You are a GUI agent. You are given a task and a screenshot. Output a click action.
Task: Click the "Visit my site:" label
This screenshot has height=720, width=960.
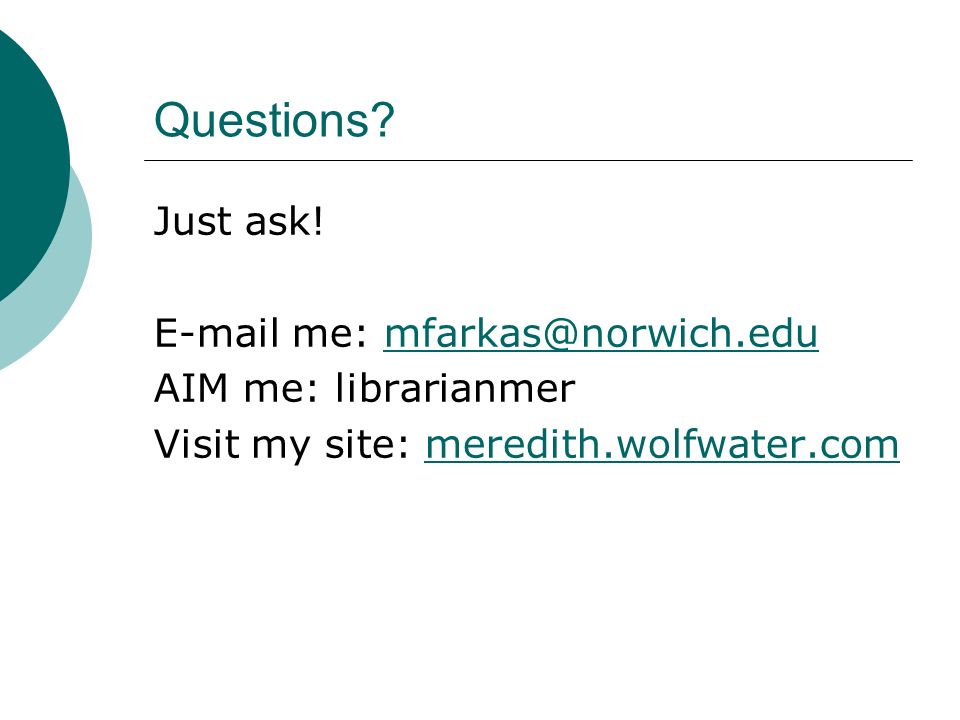pyautogui.click(x=282, y=444)
